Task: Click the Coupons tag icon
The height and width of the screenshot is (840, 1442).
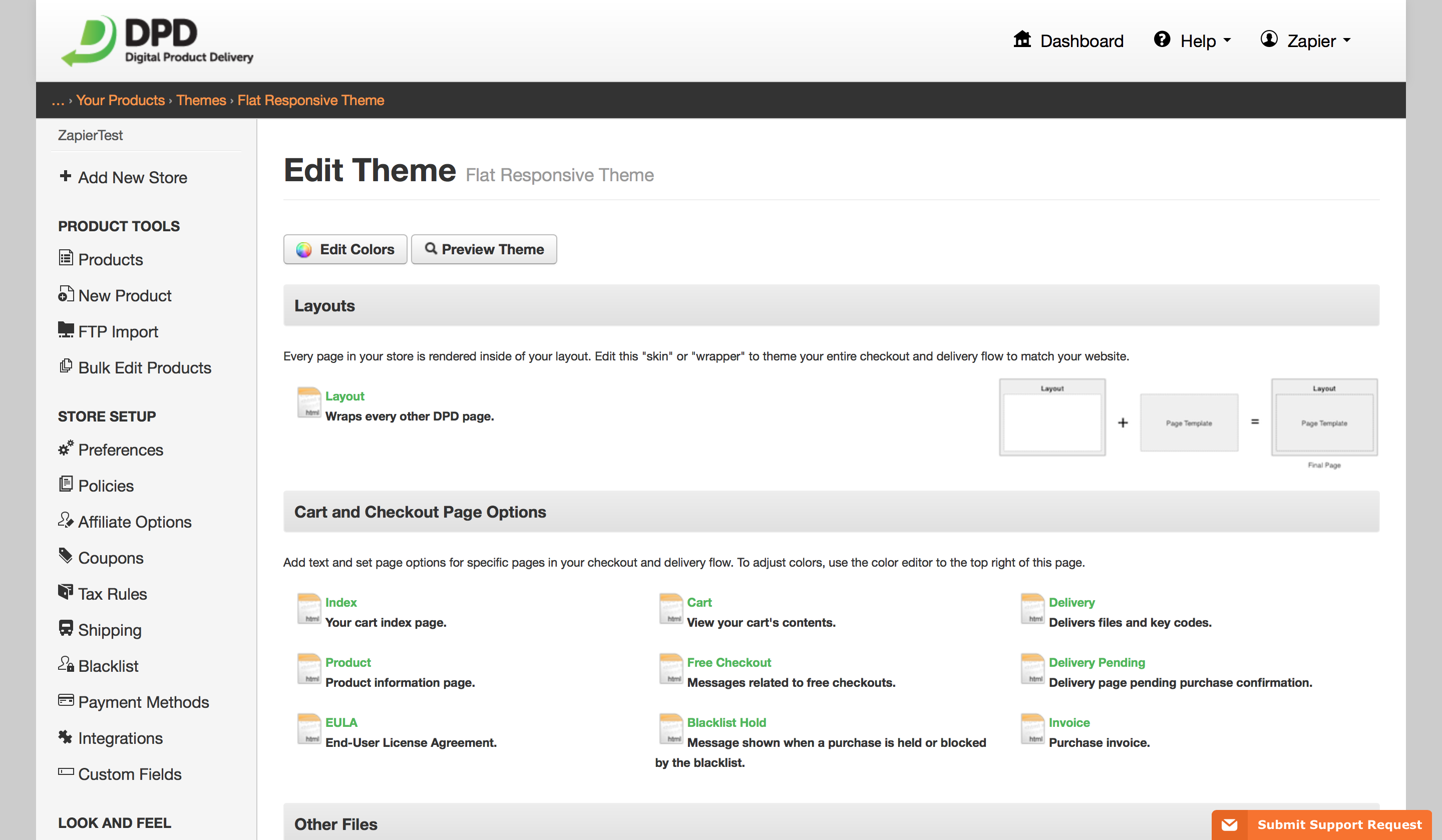Action: point(66,556)
